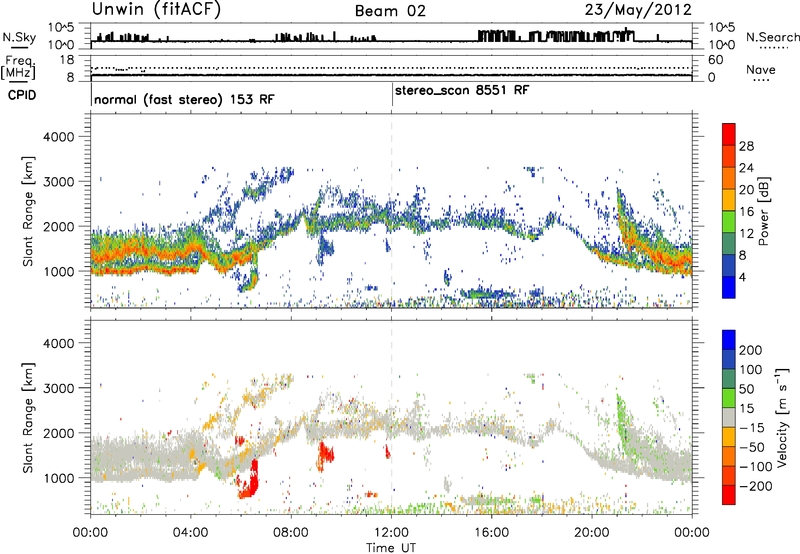The image size is (800, 554).
Task: Click the '28' tick on Power scale
Action: [x=746, y=146]
